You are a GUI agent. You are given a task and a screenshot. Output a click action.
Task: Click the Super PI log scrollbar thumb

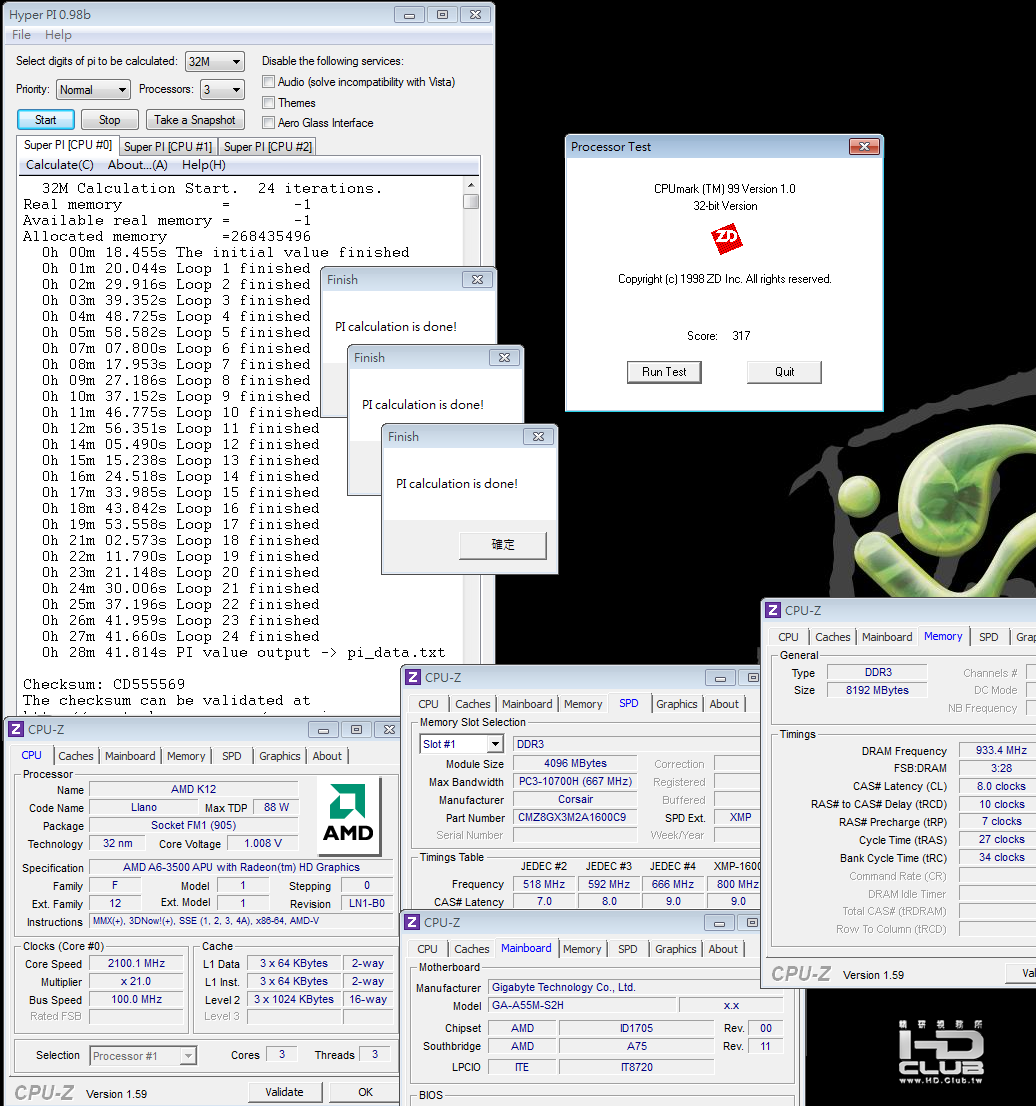(471, 201)
